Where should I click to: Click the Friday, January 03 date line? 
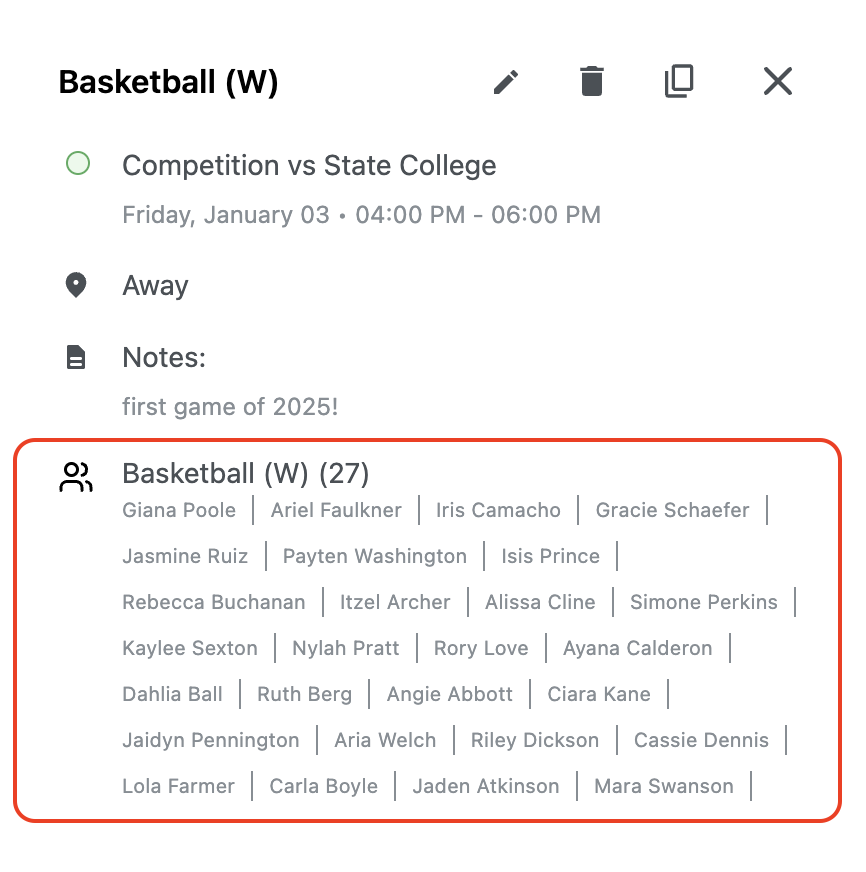361,215
